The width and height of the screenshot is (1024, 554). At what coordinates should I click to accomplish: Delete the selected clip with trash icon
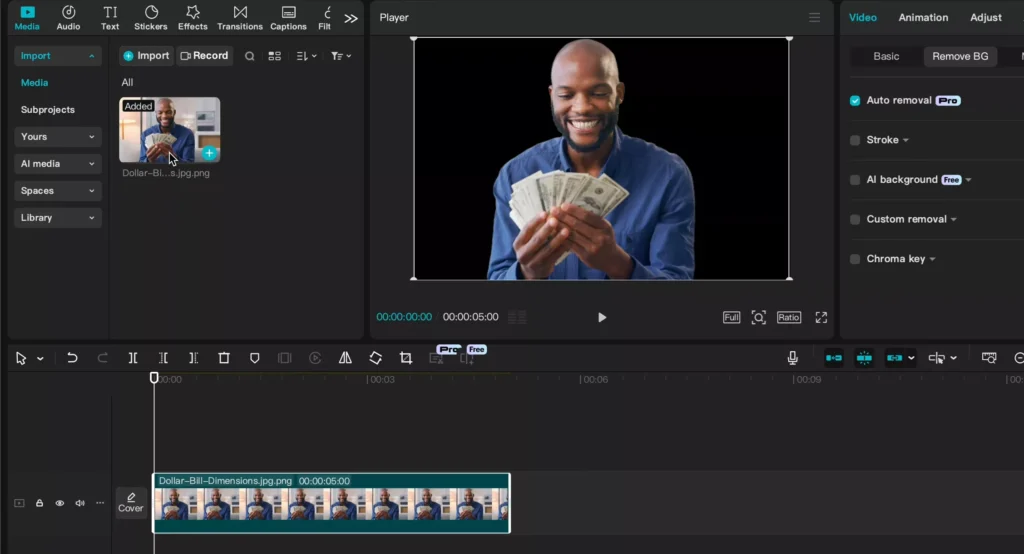tap(224, 358)
